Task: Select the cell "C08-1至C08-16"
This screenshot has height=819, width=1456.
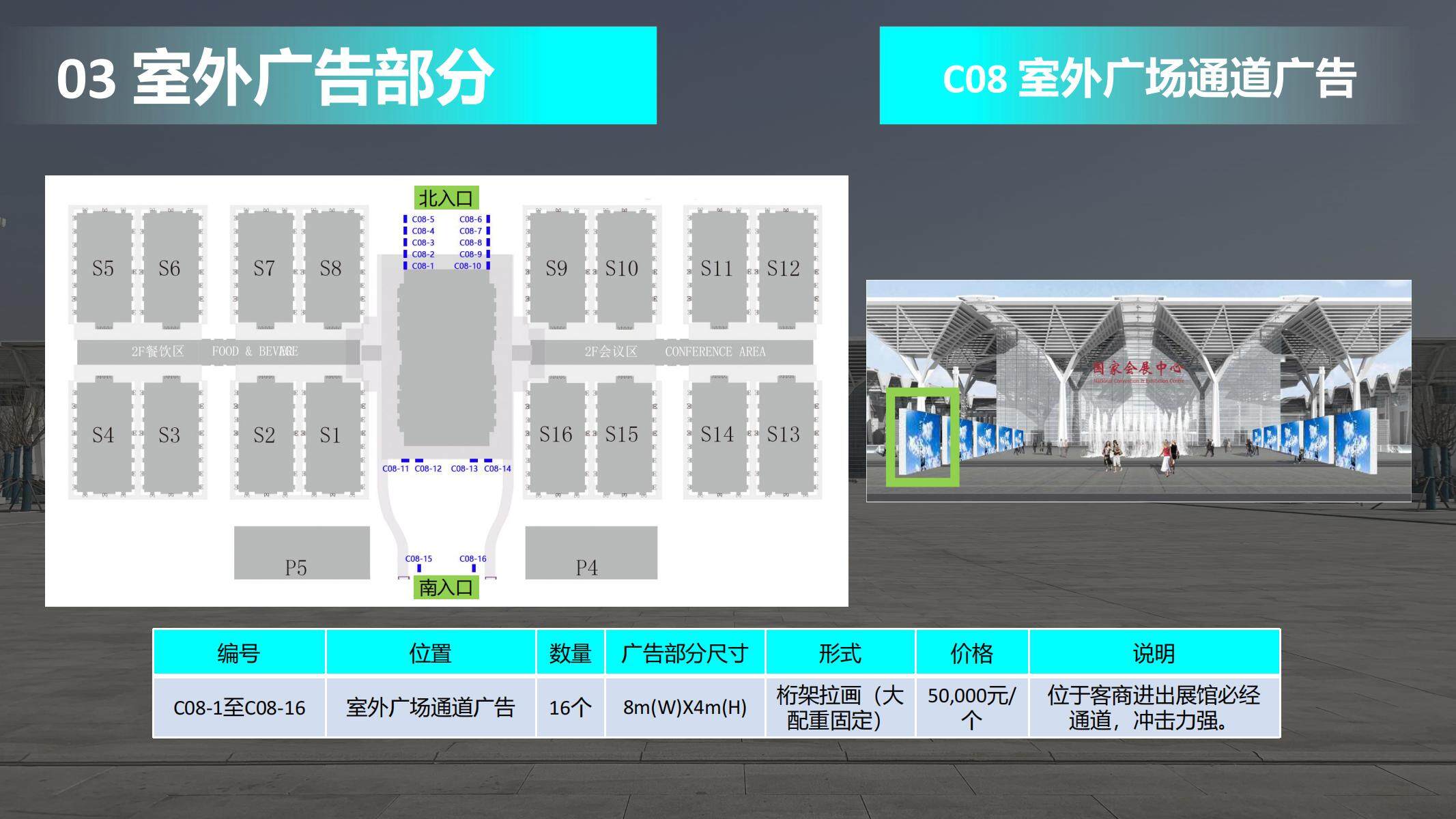Action: click(x=239, y=708)
